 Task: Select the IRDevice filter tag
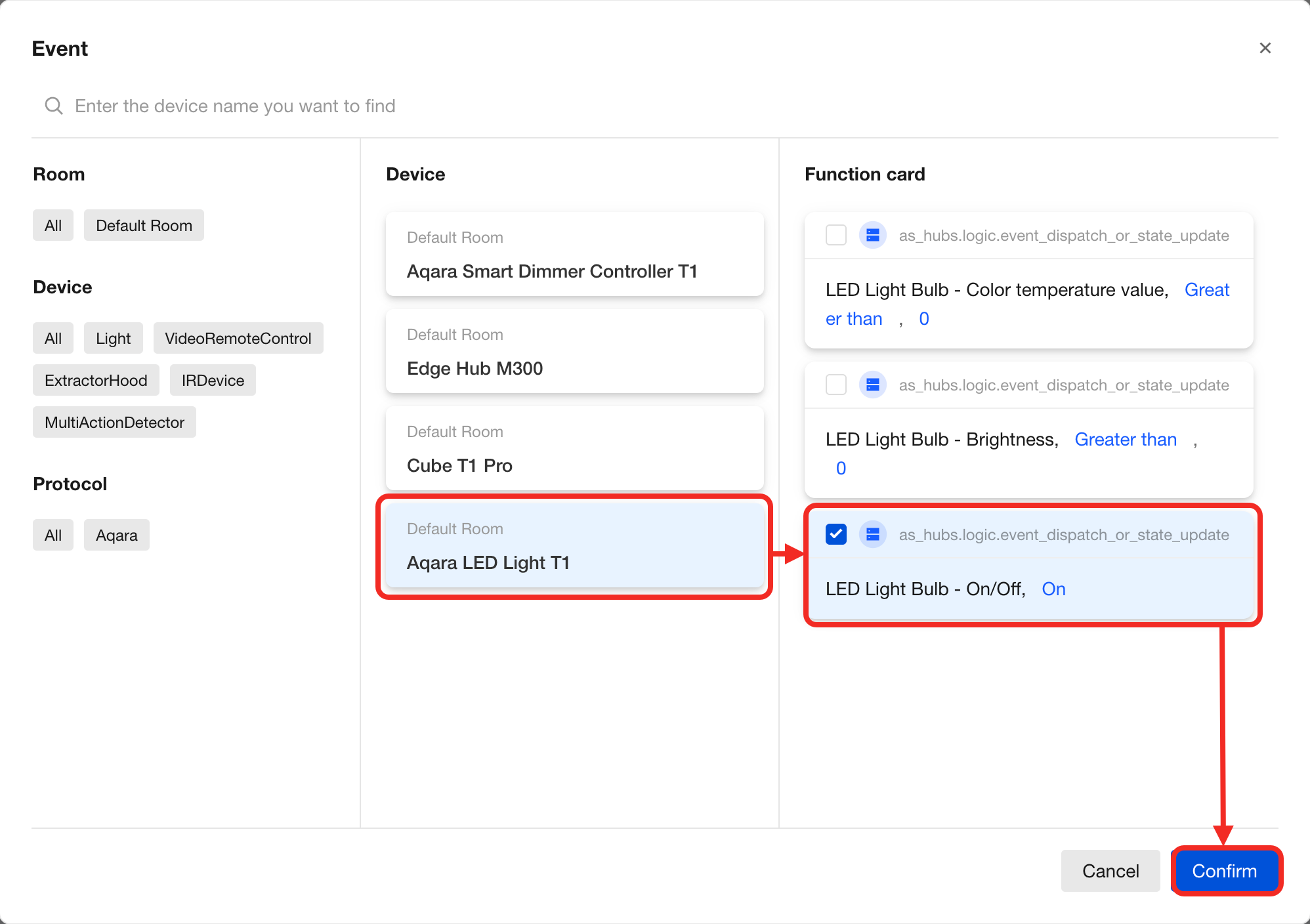click(x=213, y=380)
